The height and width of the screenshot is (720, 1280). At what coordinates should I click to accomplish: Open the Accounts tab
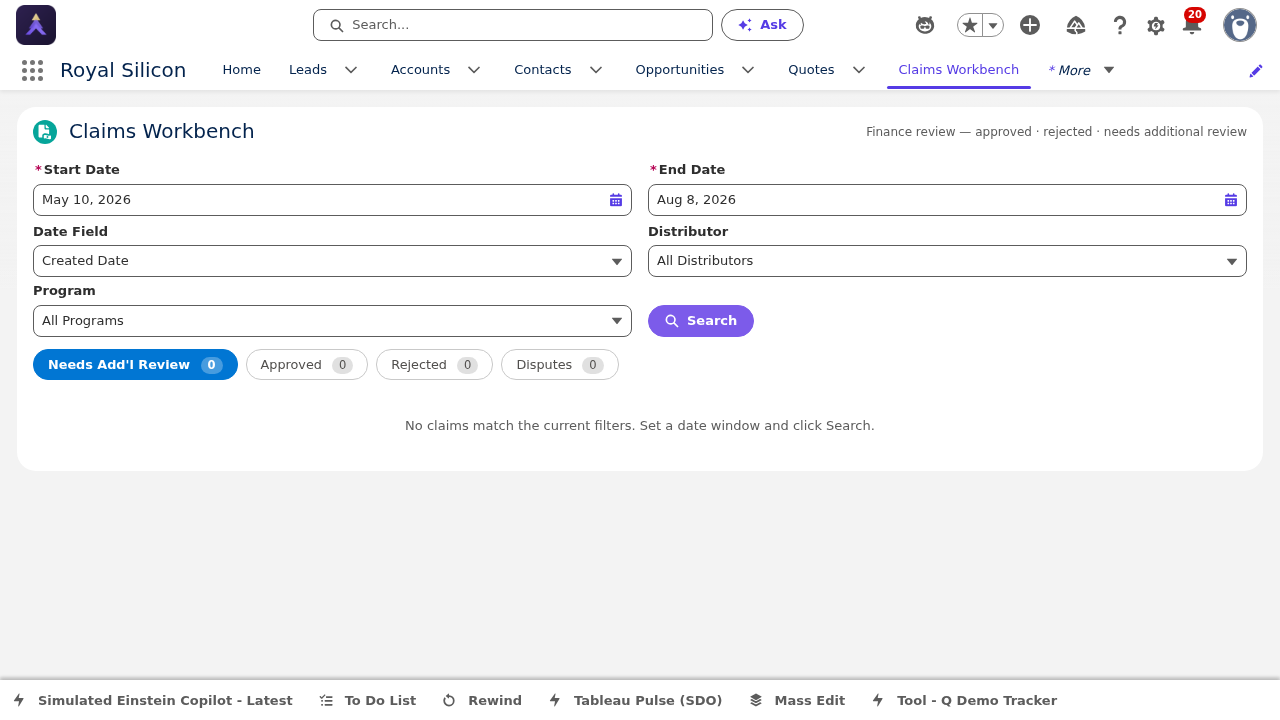click(420, 70)
